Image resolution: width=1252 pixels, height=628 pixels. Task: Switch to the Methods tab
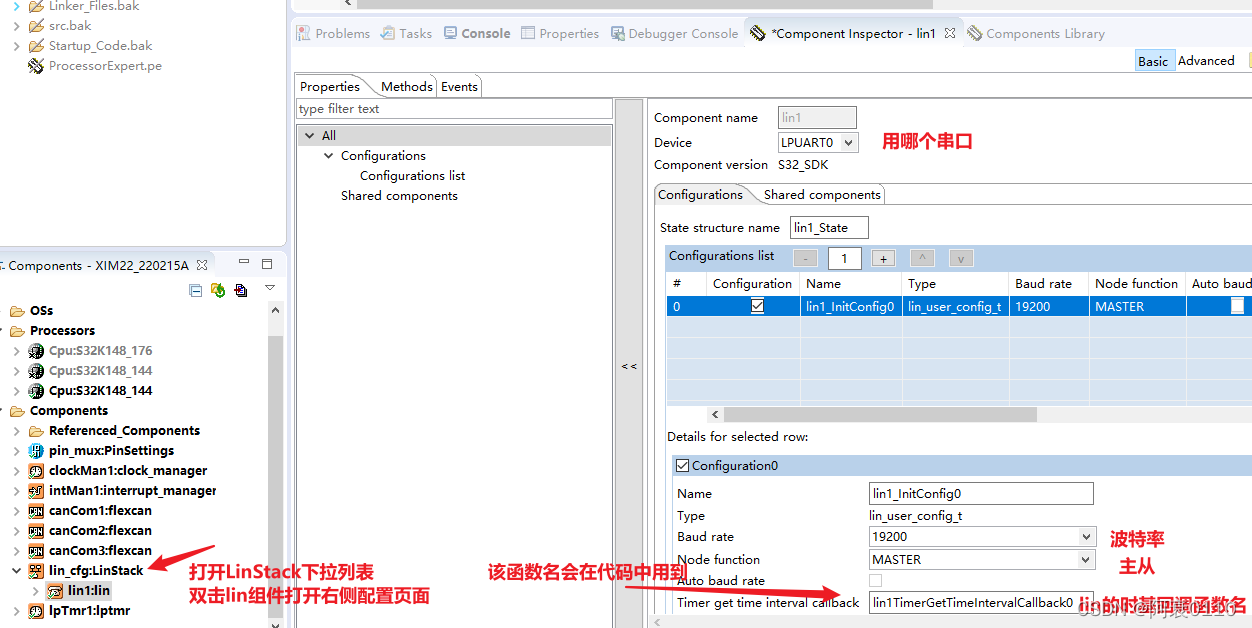pyautogui.click(x=404, y=86)
